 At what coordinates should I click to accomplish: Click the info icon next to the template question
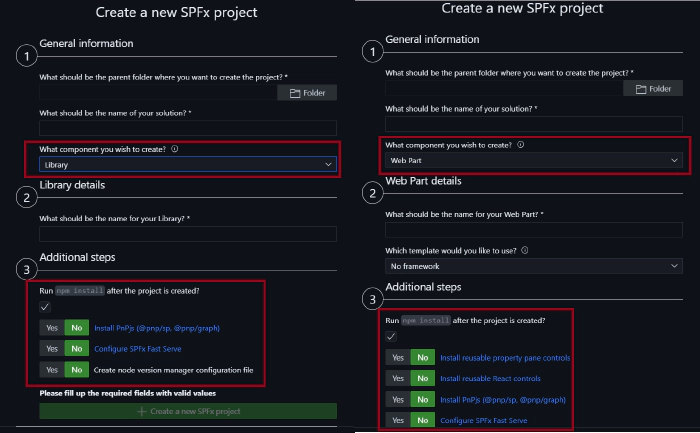tap(523, 250)
